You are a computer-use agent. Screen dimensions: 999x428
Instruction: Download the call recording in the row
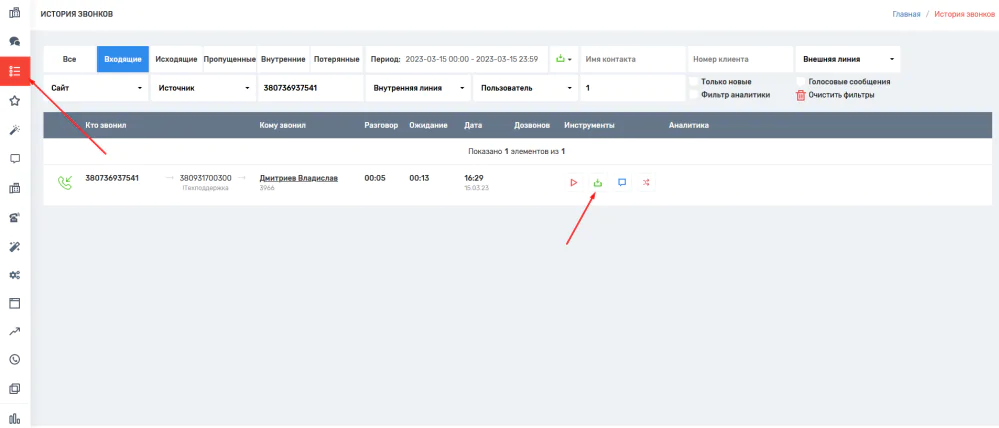pyautogui.click(x=597, y=183)
